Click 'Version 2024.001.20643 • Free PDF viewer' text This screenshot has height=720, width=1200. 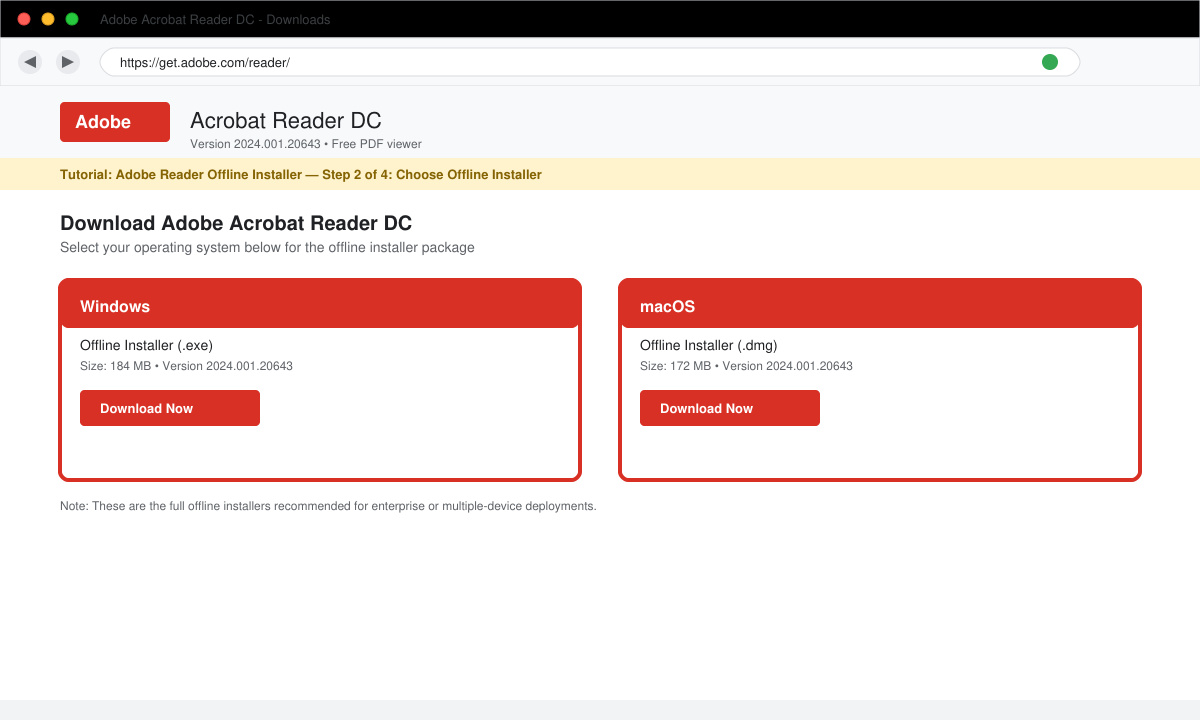click(306, 144)
